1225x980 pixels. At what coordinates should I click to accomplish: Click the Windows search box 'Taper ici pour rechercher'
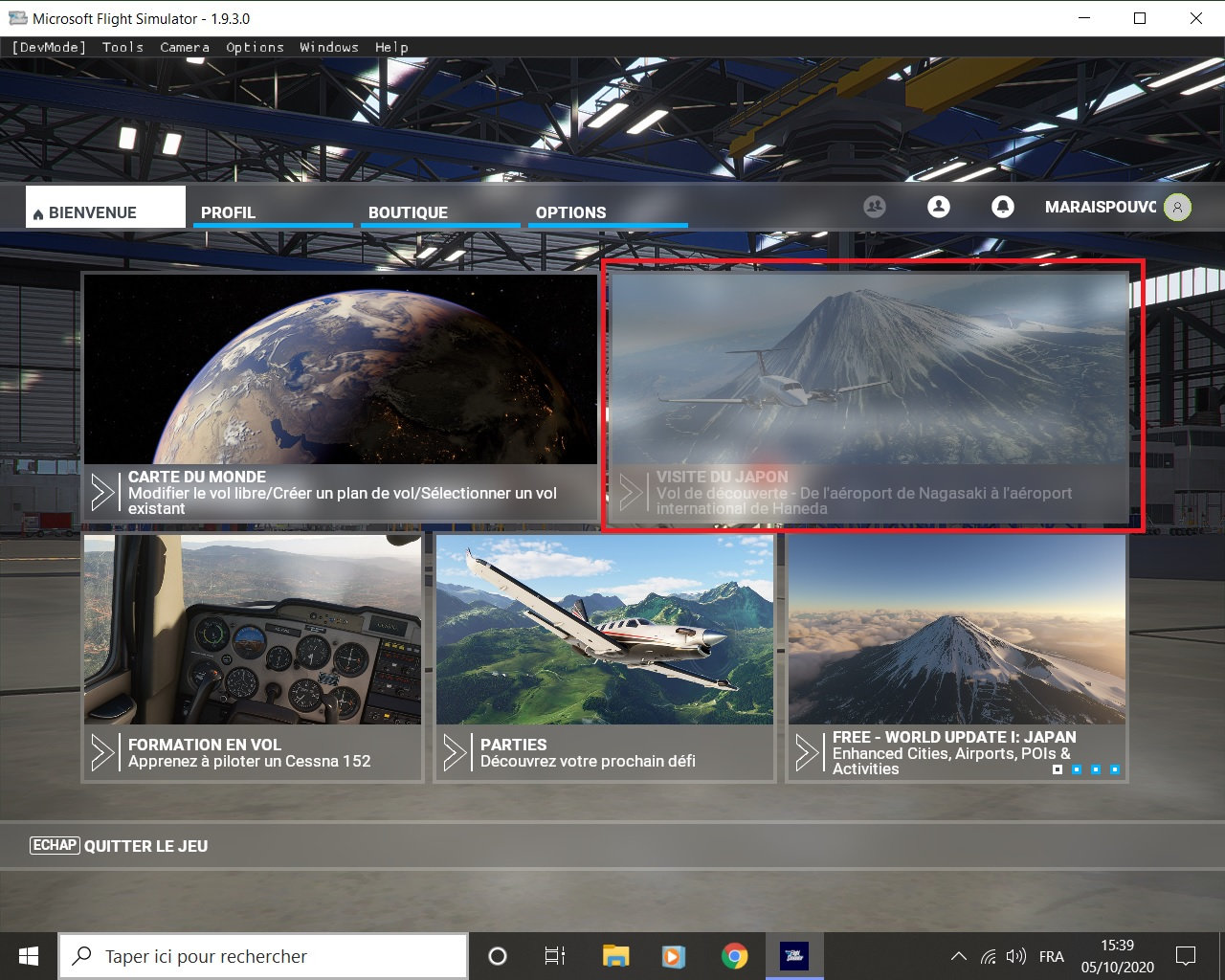[263, 956]
